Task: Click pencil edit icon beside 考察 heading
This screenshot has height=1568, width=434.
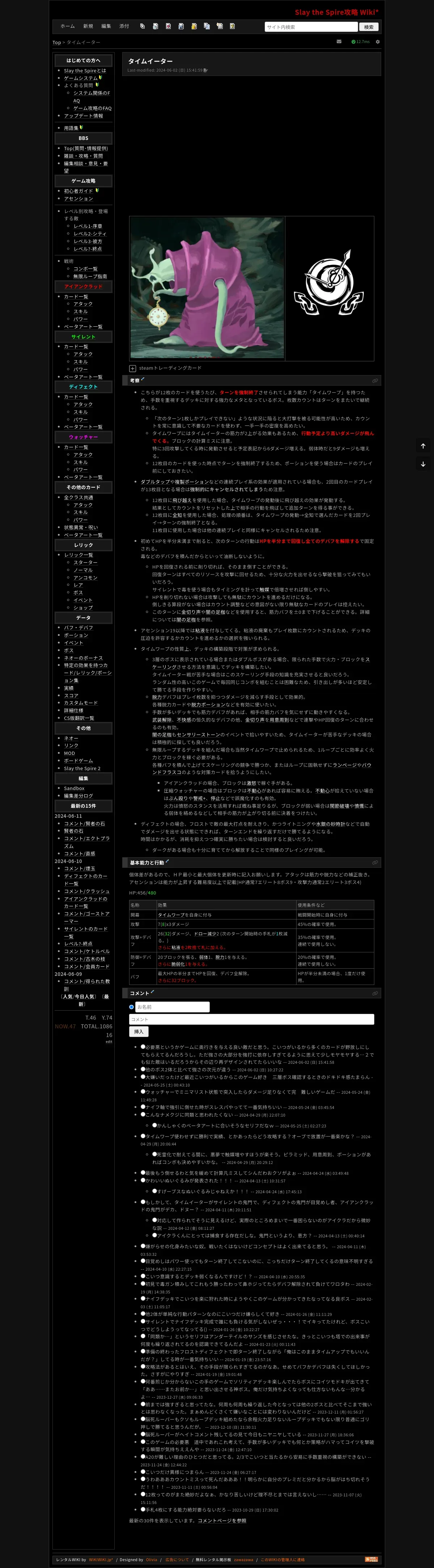Action: [142, 379]
